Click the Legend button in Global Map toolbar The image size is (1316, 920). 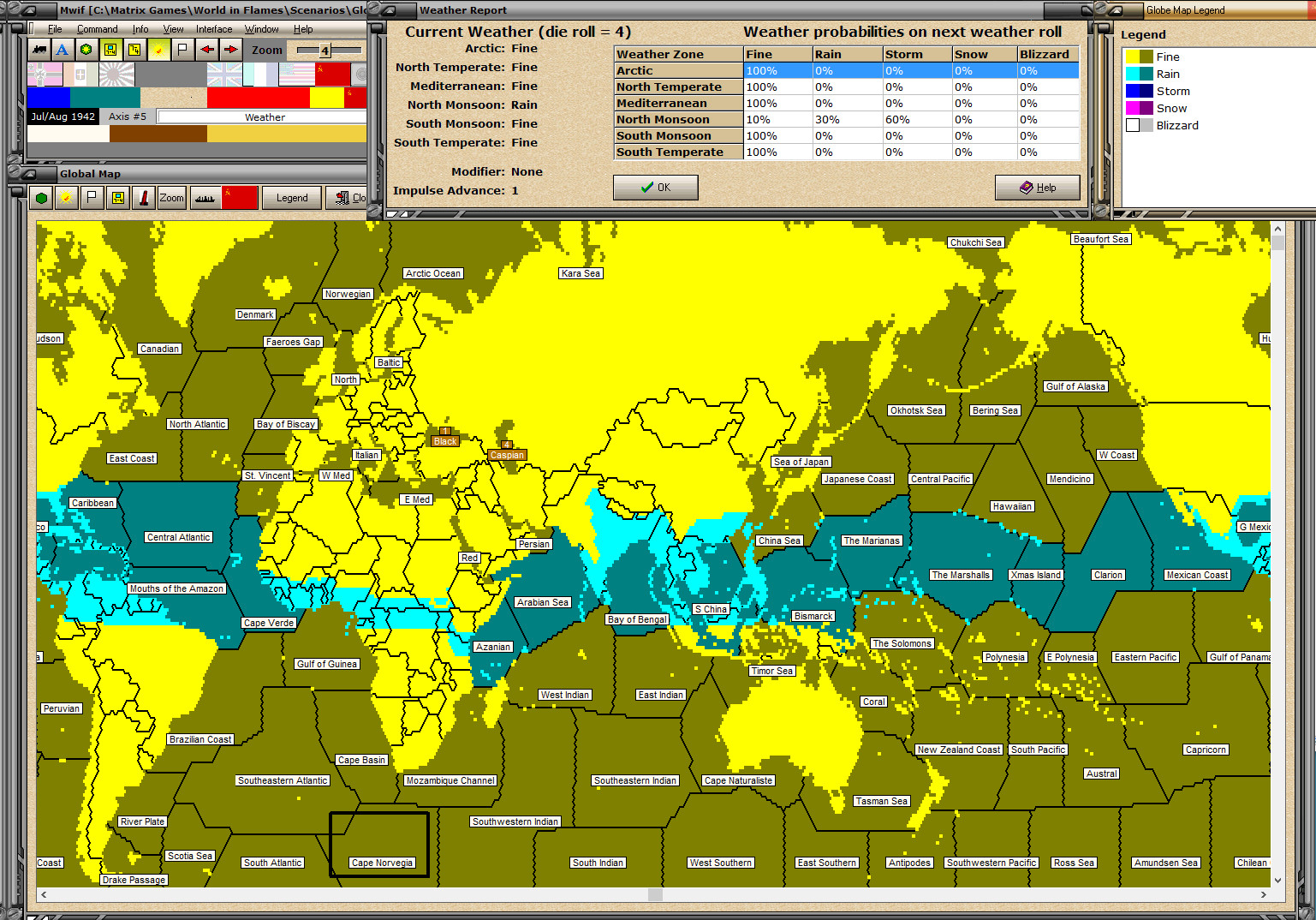292,198
